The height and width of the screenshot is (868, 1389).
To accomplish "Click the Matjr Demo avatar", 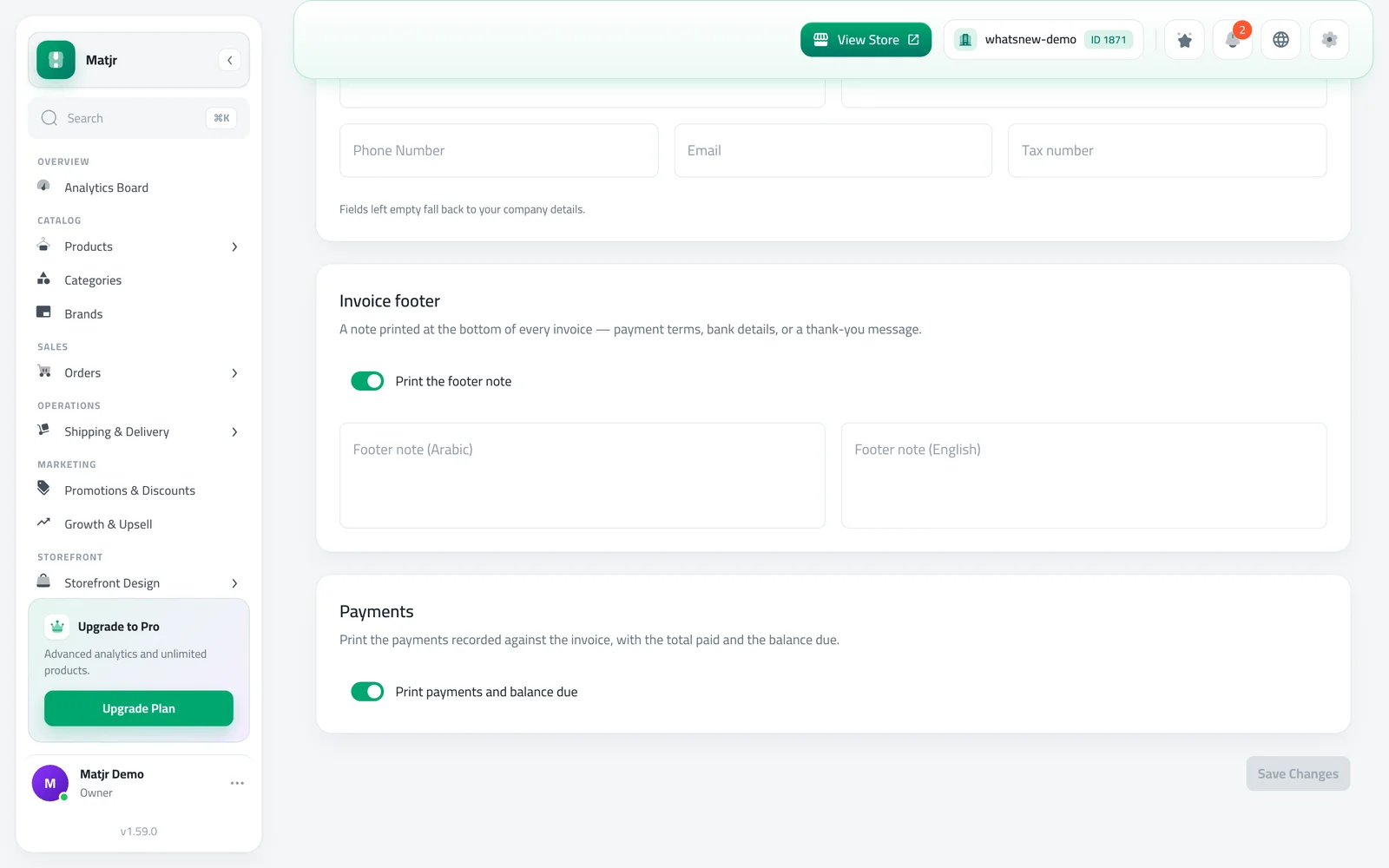I will (x=50, y=783).
